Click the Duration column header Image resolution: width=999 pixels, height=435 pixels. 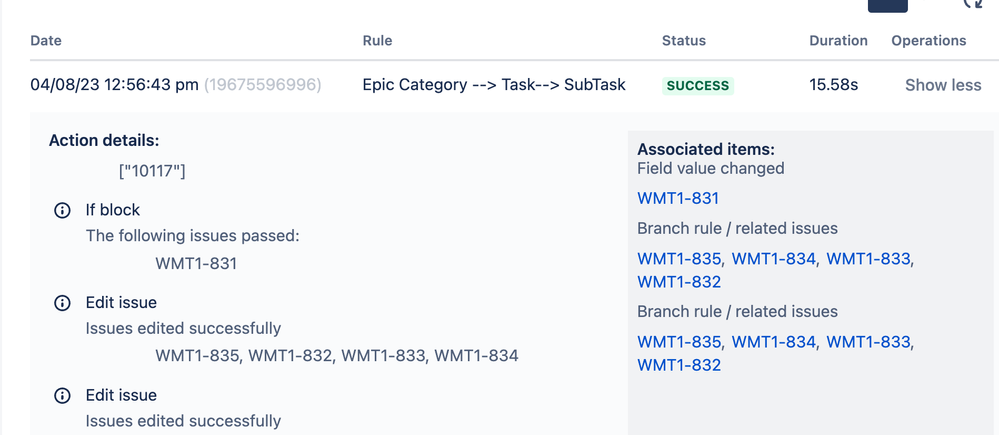tap(838, 41)
